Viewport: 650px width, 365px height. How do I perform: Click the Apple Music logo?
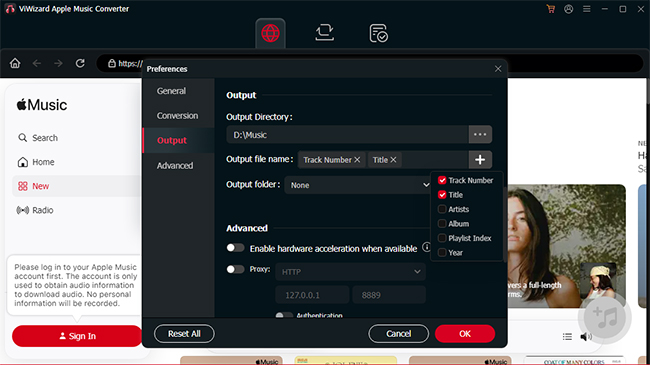(x=42, y=105)
